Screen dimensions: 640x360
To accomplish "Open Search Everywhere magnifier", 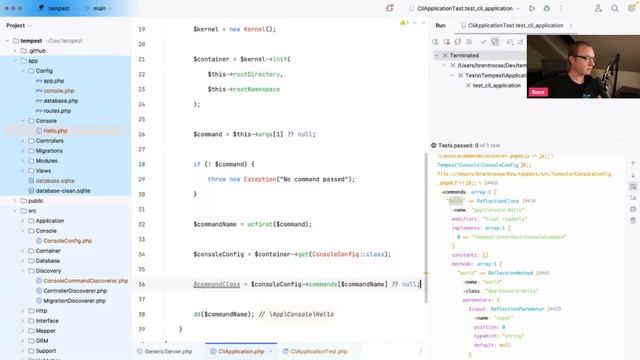I will (615, 8).
